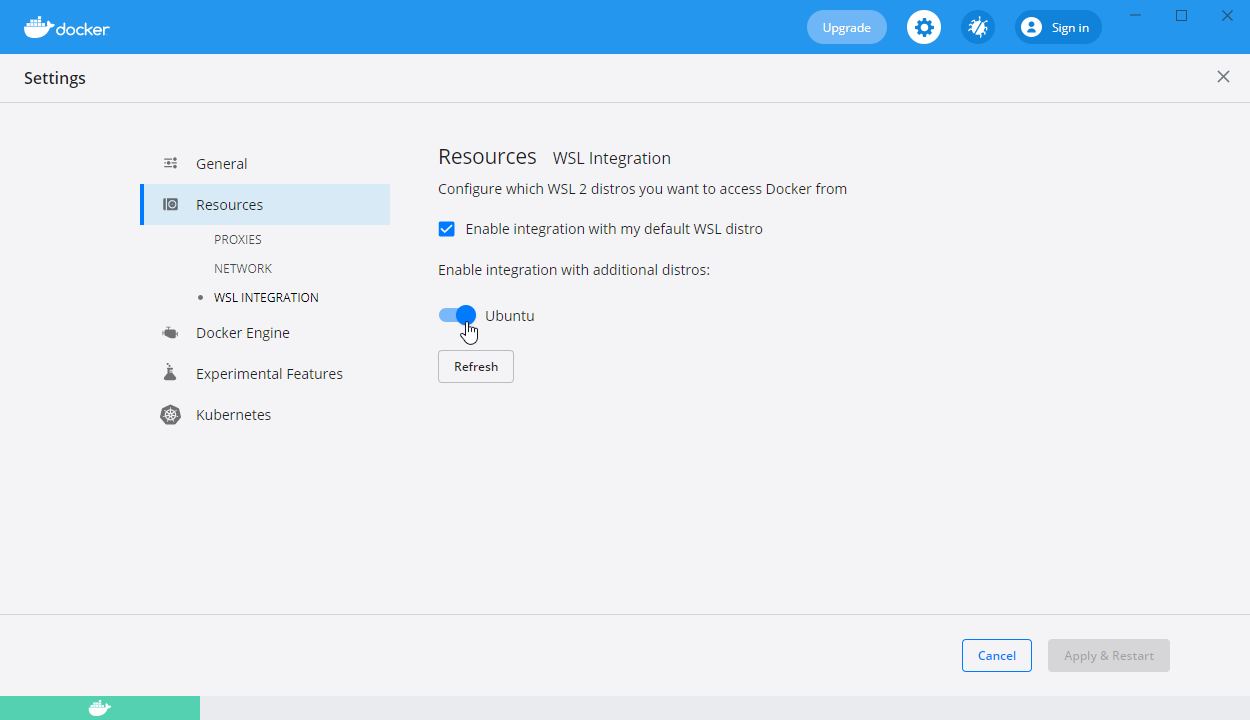This screenshot has width=1250, height=720.
Task: Open the Settings gear icon
Action: pyautogui.click(x=923, y=27)
